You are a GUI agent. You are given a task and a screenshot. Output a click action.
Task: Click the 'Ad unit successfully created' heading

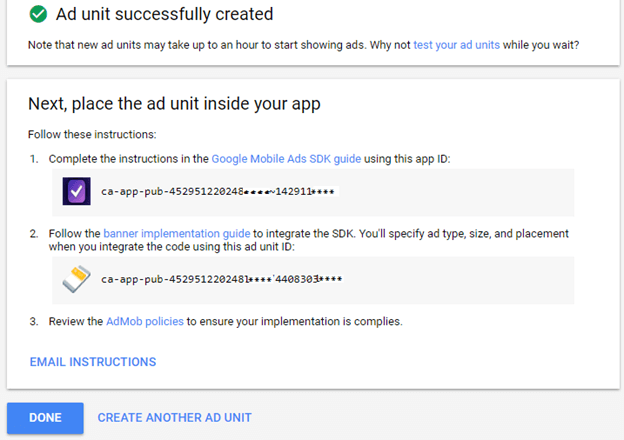164,14
